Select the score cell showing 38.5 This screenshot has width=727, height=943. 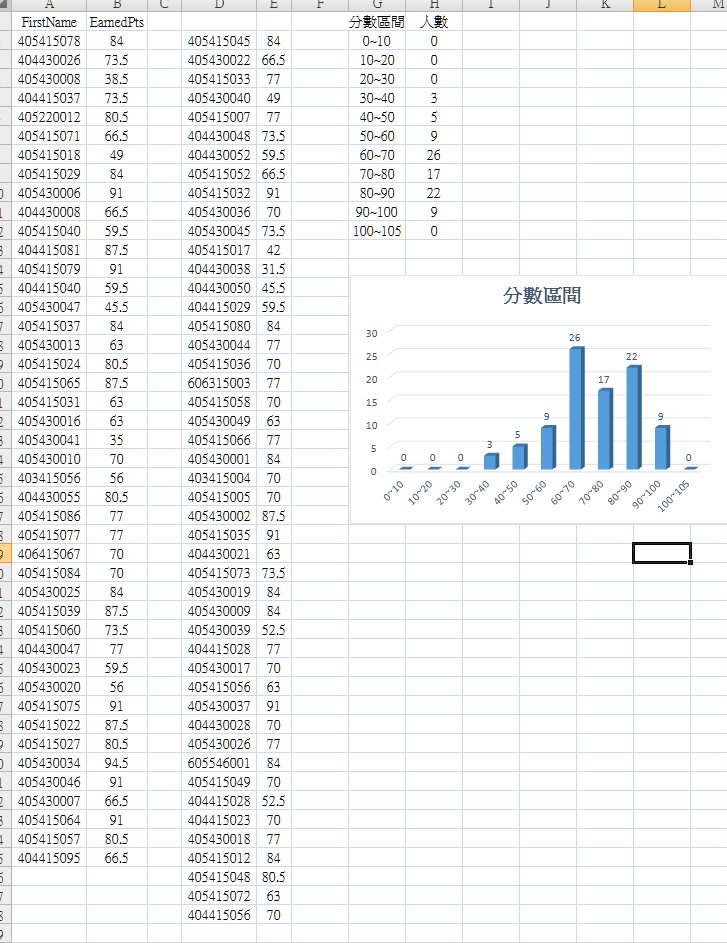(116, 79)
